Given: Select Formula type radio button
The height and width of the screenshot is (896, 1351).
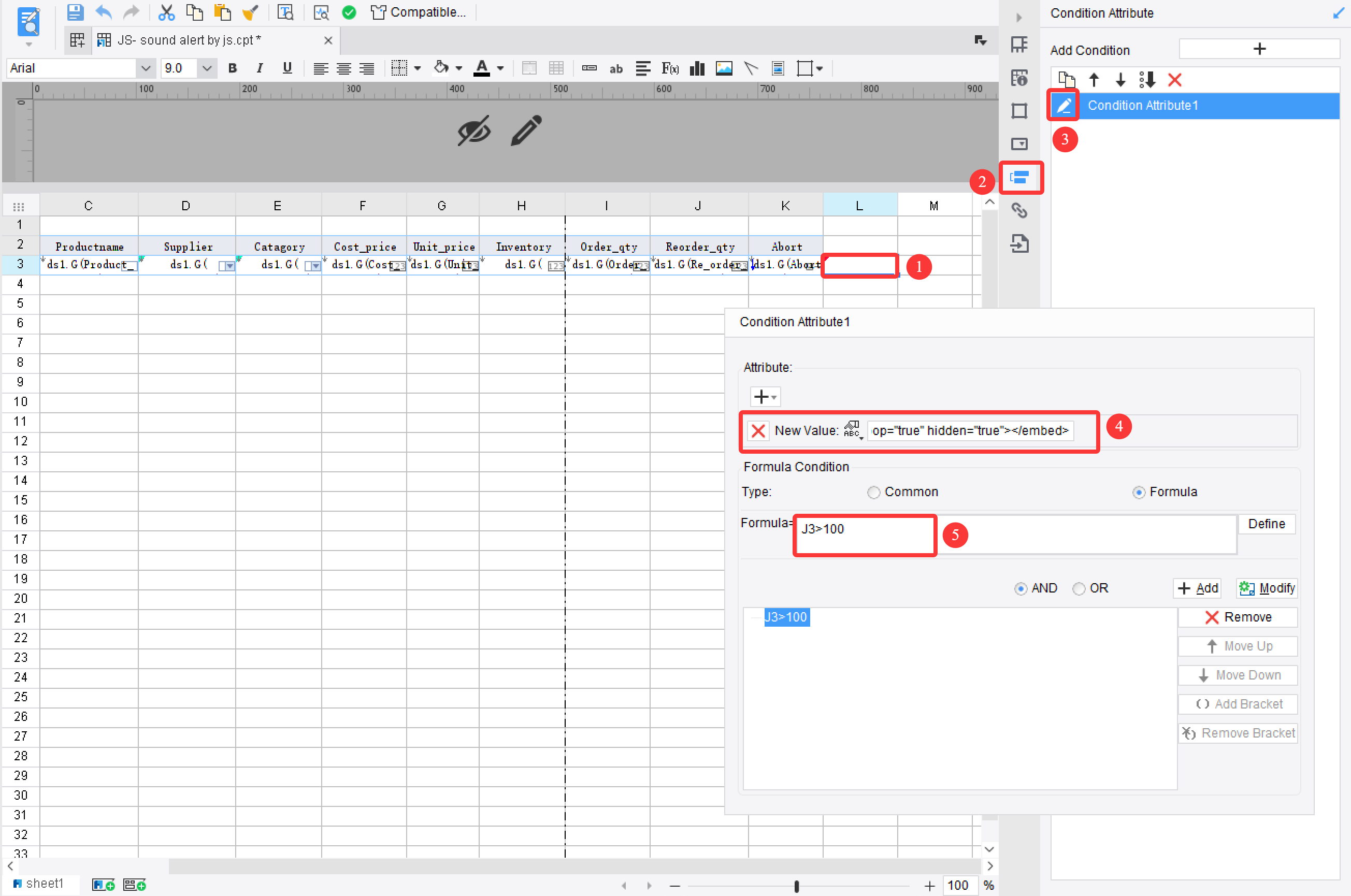Looking at the screenshot, I should tap(1139, 492).
